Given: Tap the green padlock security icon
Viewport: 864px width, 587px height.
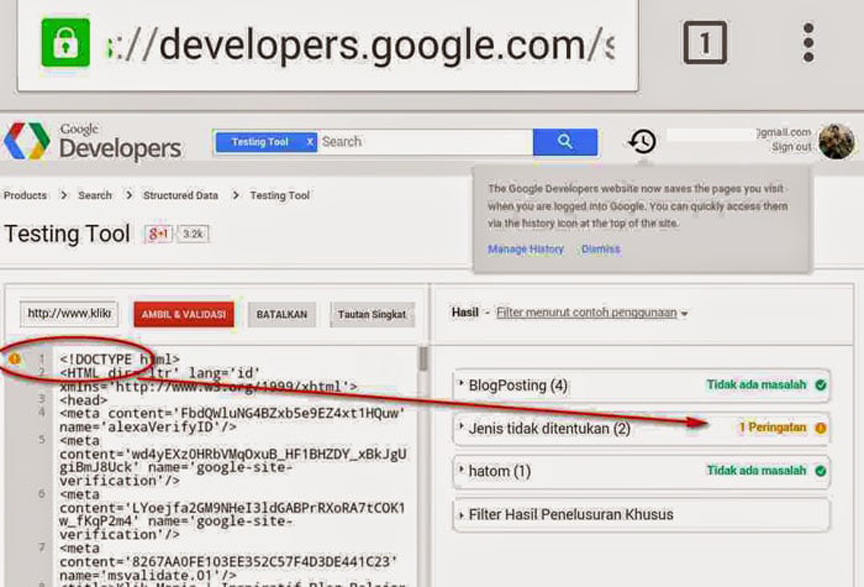Looking at the screenshot, I should (66, 42).
